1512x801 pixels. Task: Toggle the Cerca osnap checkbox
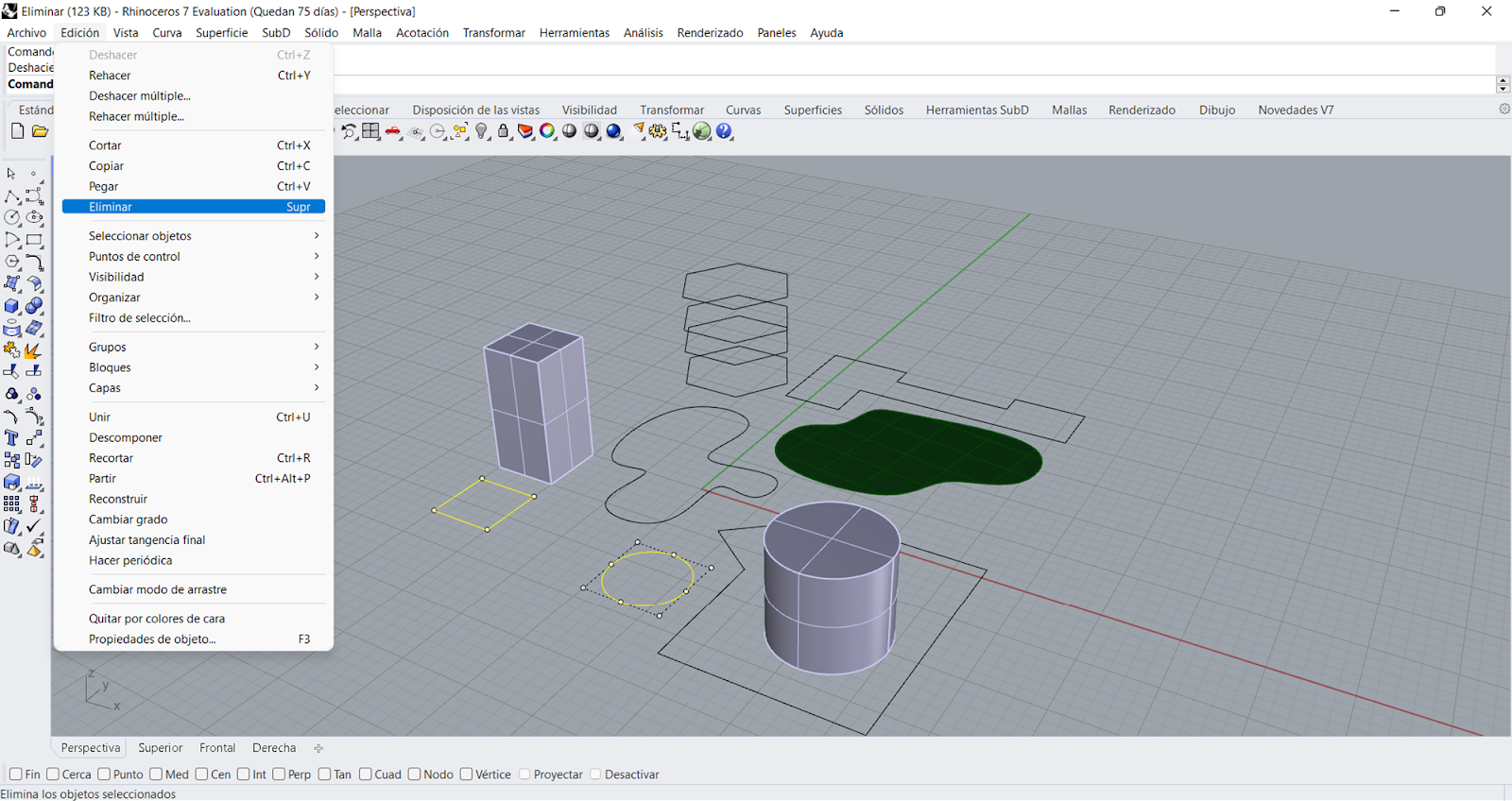point(53,775)
